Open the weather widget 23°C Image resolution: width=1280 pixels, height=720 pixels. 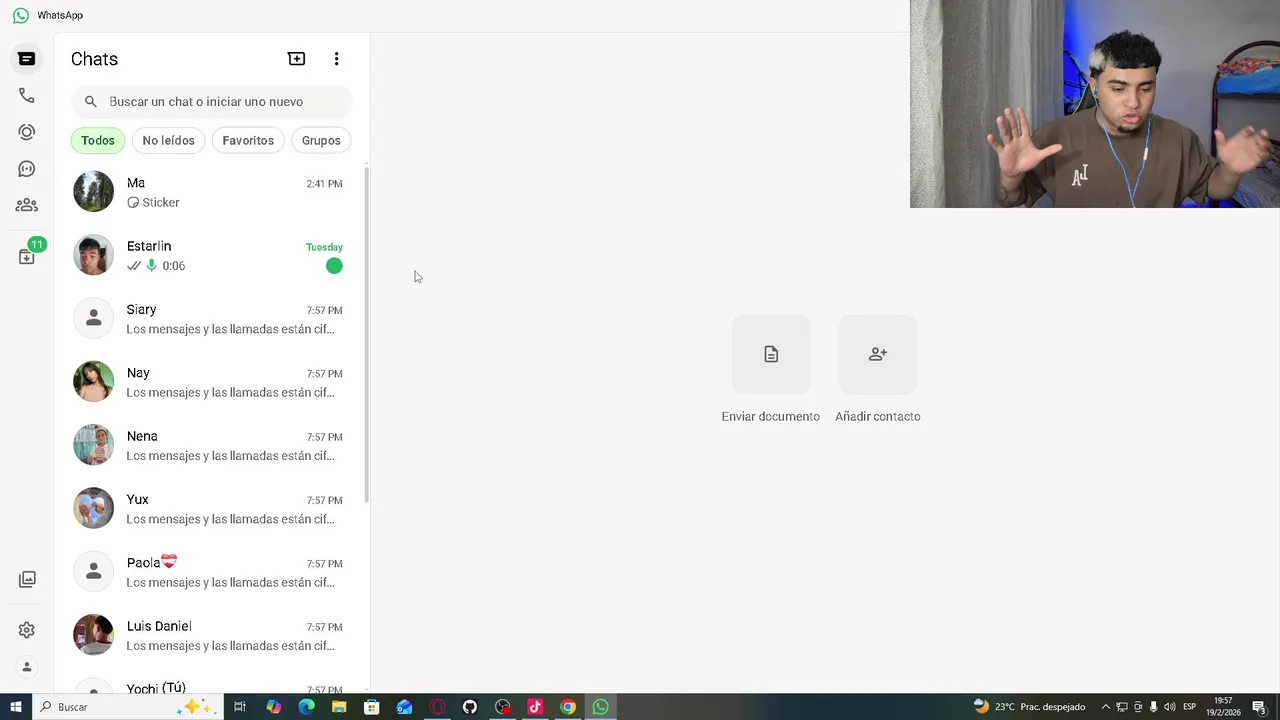tap(1029, 707)
